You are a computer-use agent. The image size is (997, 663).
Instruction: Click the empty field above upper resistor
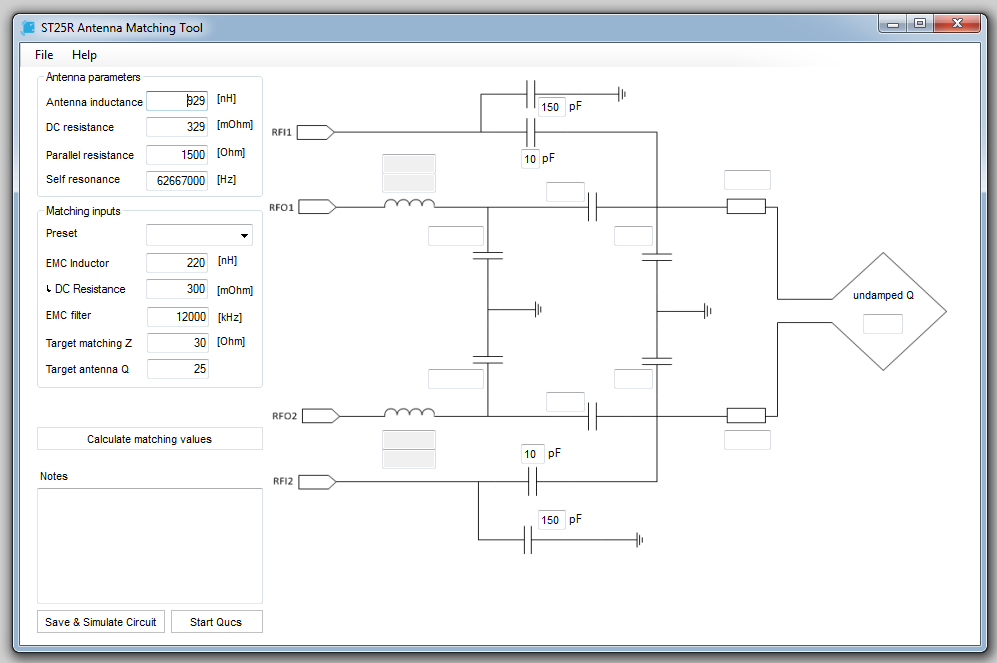coord(747,180)
